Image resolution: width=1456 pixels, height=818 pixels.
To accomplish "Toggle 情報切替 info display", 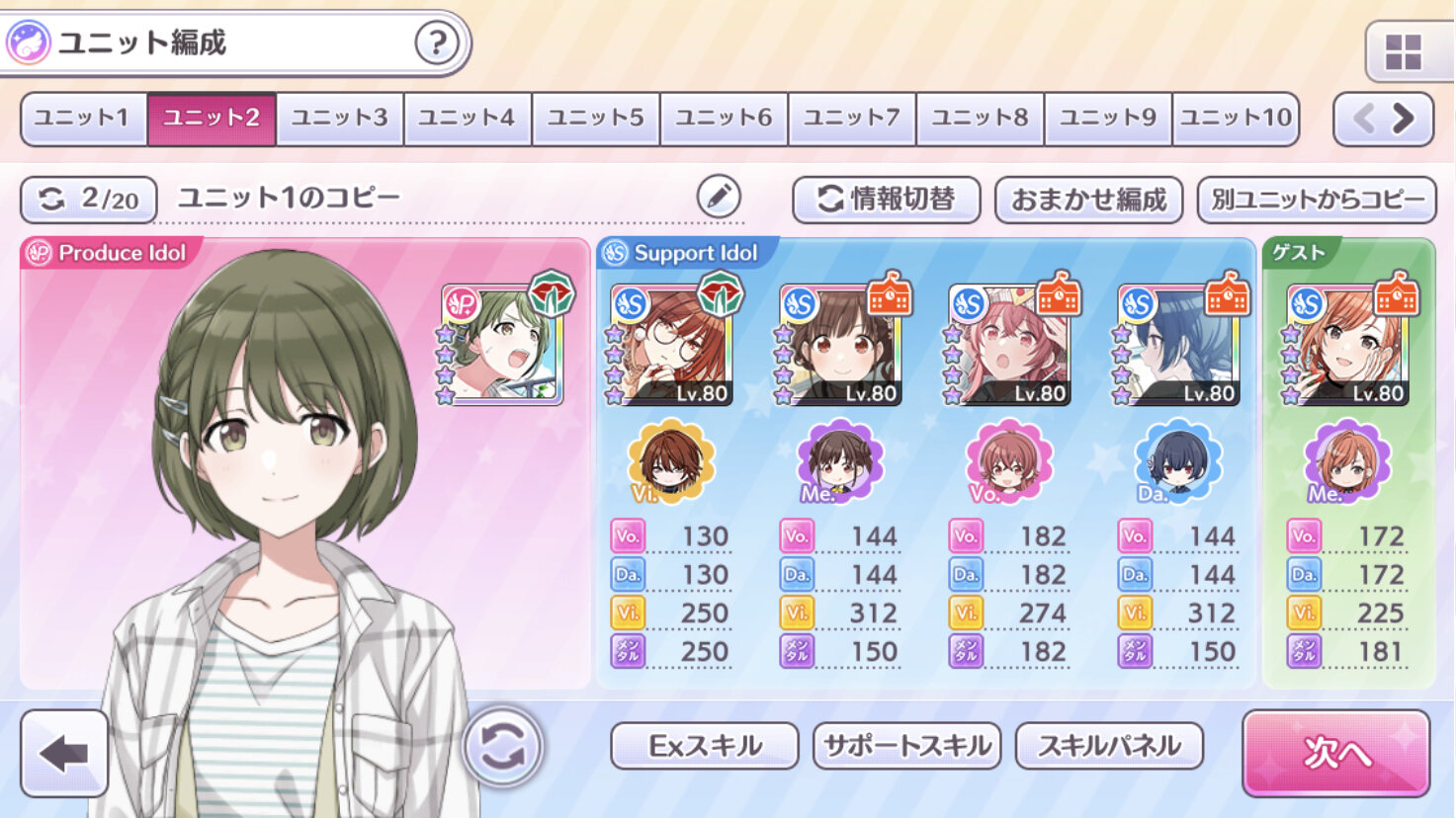I will 887,200.
